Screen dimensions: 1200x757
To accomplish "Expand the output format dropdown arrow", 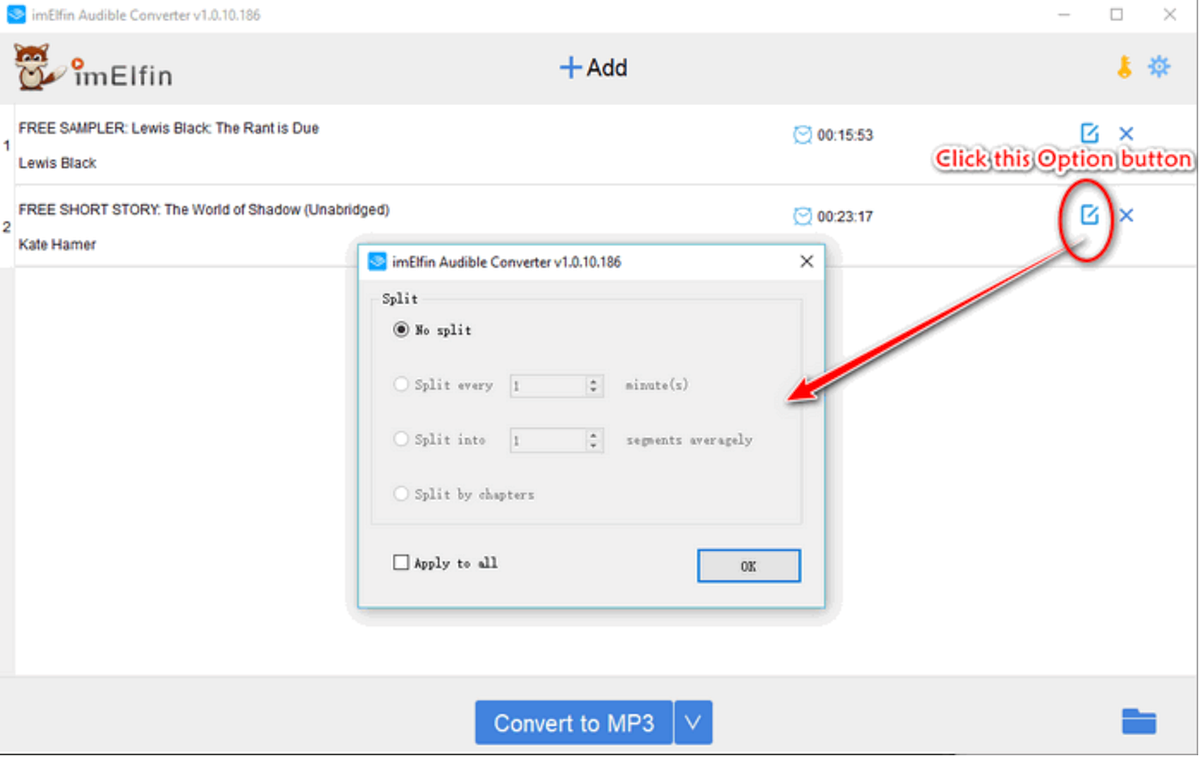I will [694, 723].
